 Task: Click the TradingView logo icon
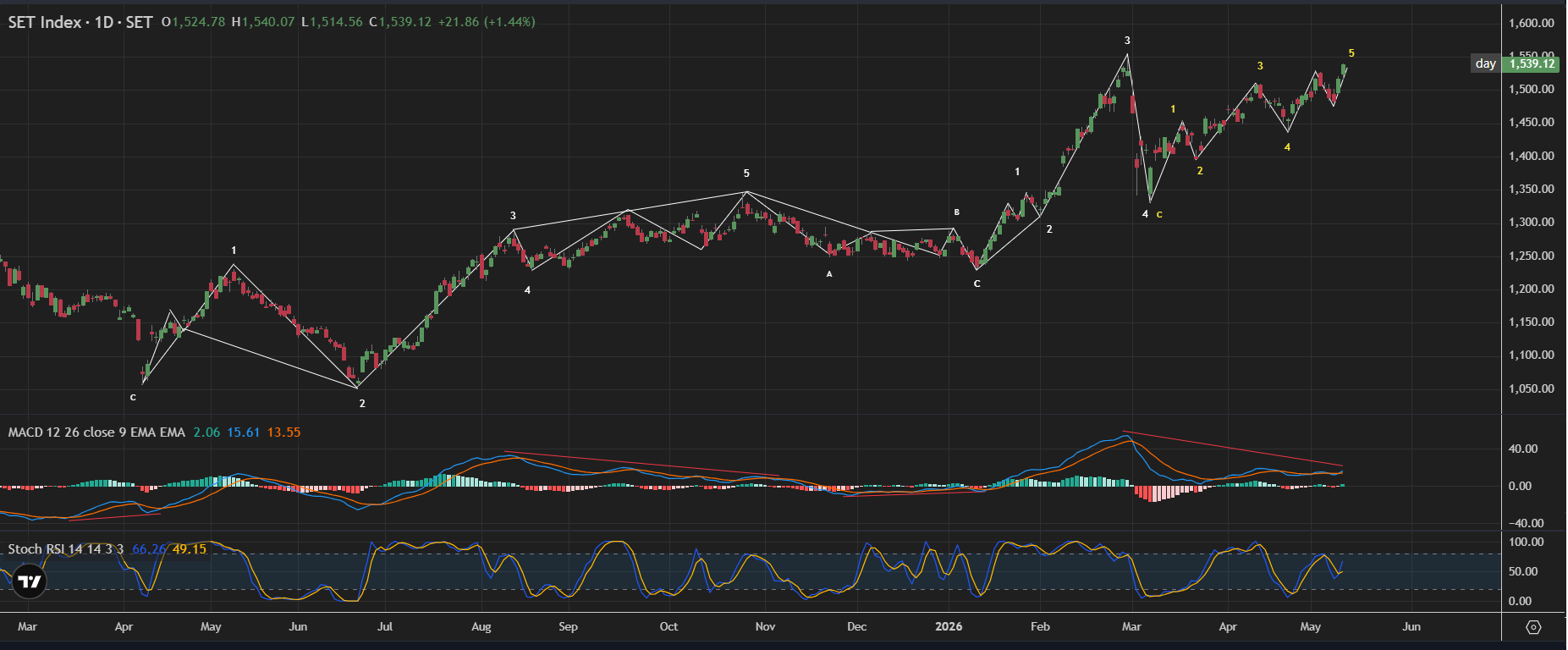click(29, 581)
